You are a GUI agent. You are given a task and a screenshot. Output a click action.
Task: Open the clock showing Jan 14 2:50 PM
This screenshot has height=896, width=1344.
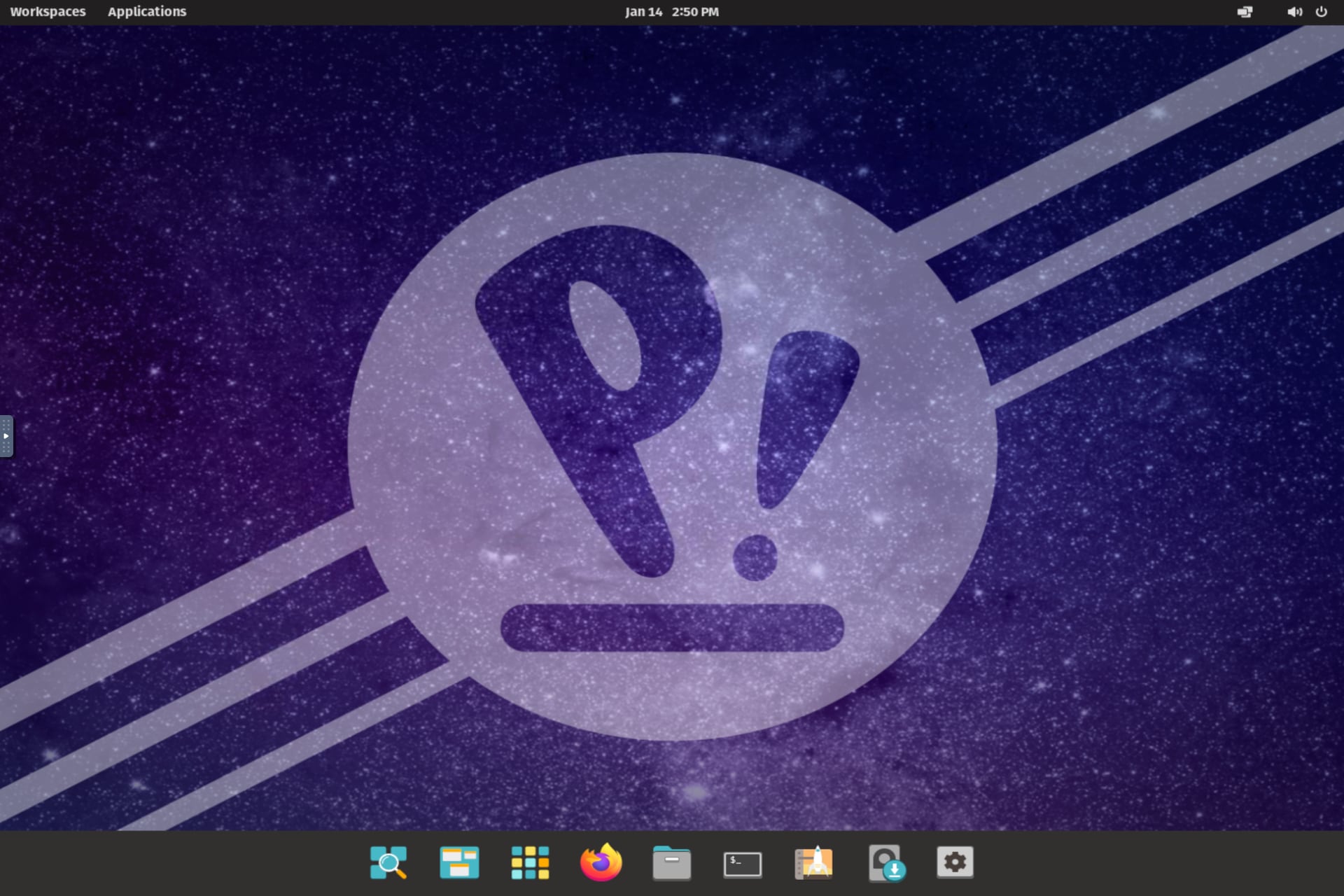[672, 12]
